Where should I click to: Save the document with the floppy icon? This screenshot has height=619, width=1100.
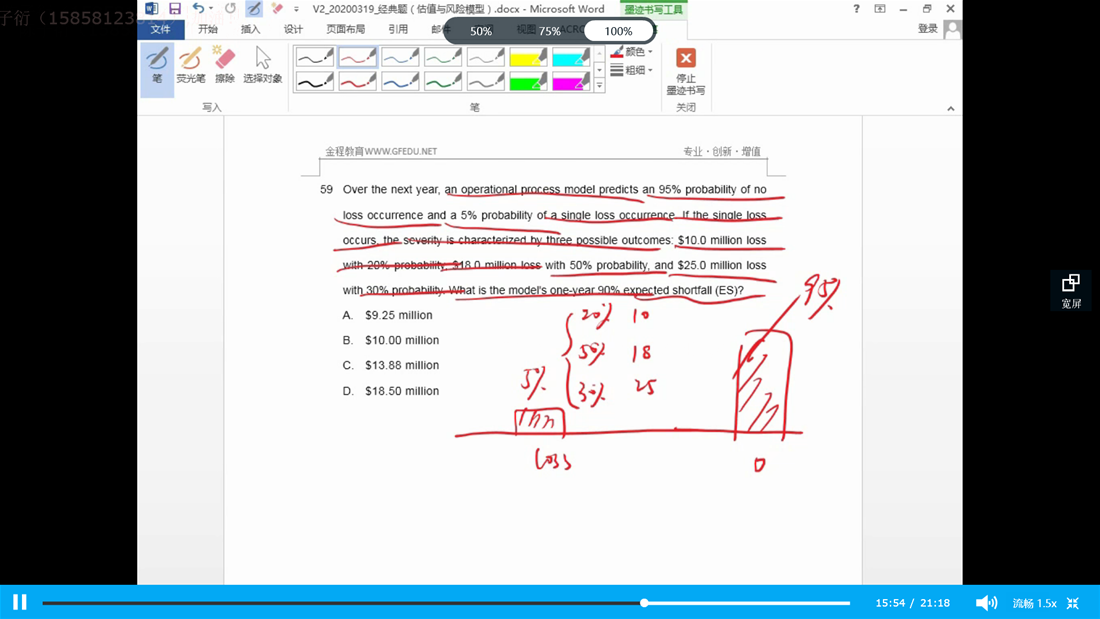point(175,9)
